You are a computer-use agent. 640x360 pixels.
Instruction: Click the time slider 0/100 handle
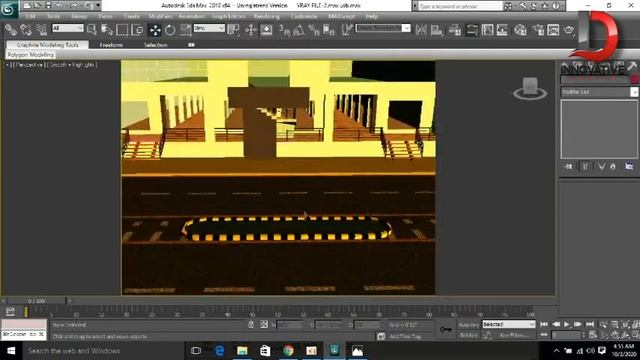point(36,301)
